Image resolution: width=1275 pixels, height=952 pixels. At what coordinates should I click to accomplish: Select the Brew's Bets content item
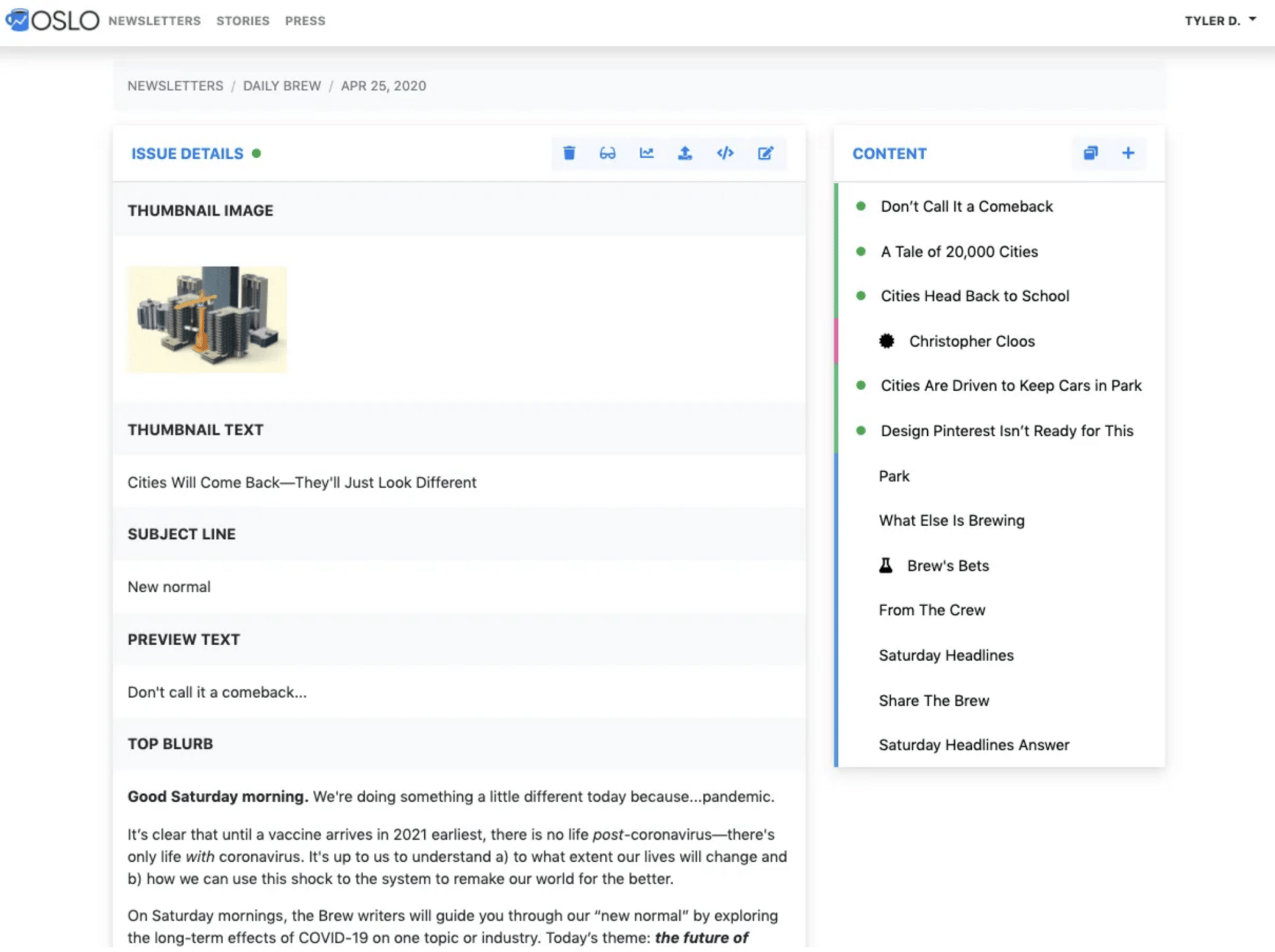coord(948,566)
